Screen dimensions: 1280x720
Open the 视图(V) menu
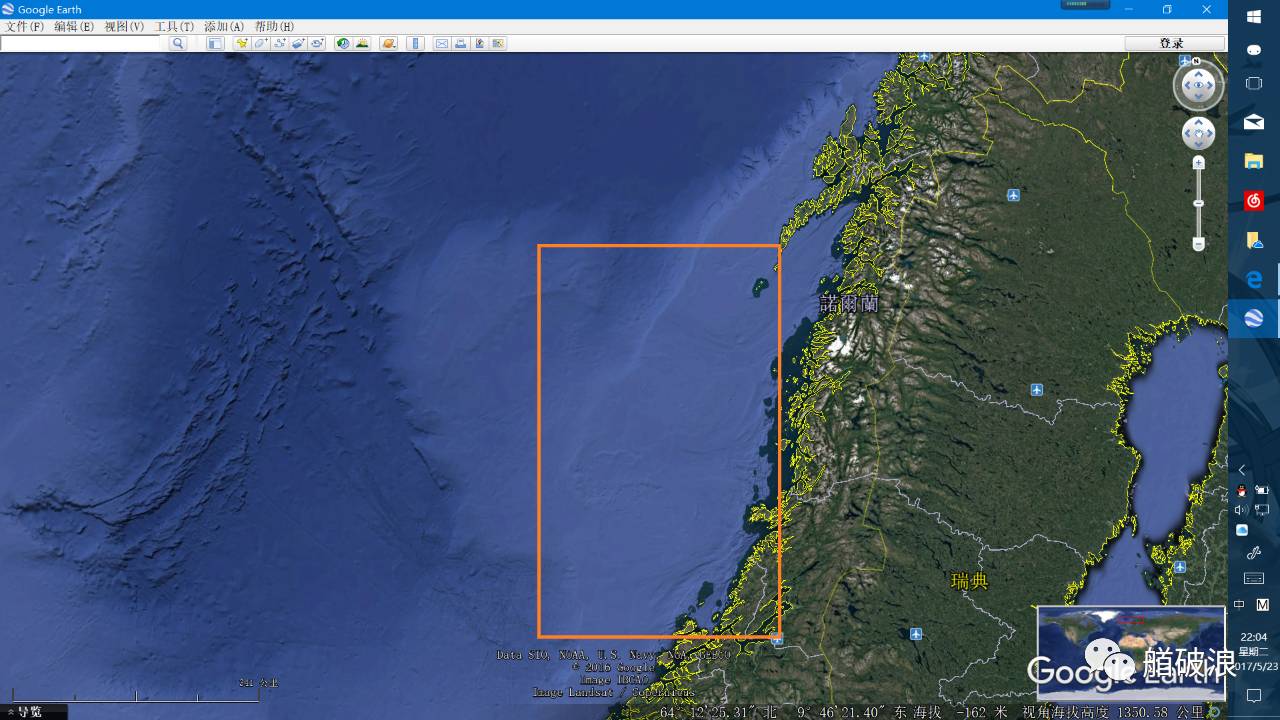point(124,26)
